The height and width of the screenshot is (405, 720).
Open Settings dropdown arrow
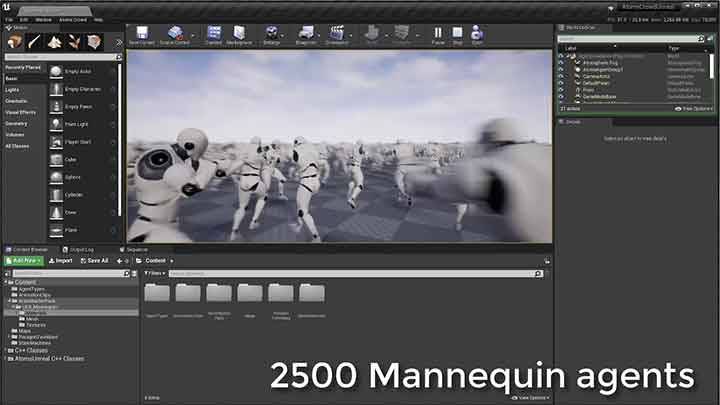pos(282,36)
